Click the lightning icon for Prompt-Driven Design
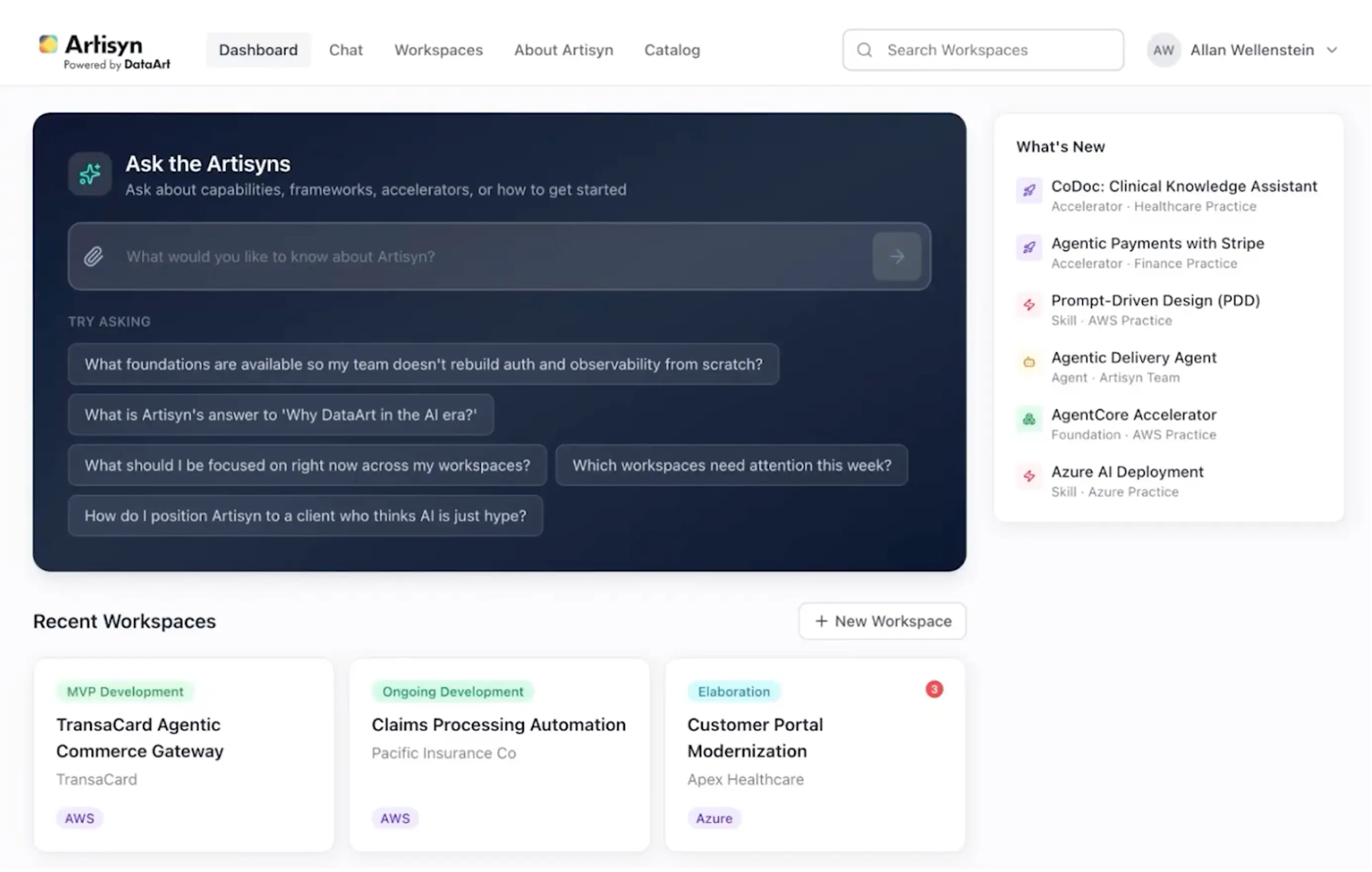The image size is (1372, 872). point(1029,305)
